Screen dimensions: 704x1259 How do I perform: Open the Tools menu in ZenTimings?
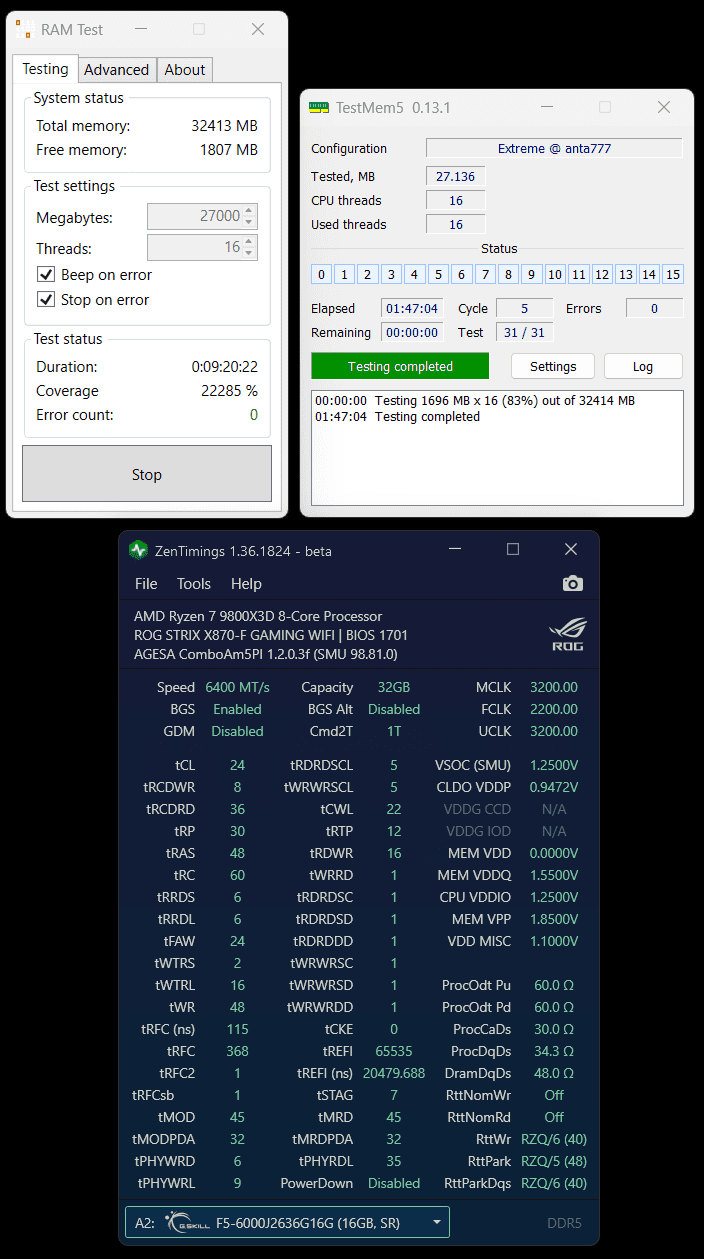point(194,584)
